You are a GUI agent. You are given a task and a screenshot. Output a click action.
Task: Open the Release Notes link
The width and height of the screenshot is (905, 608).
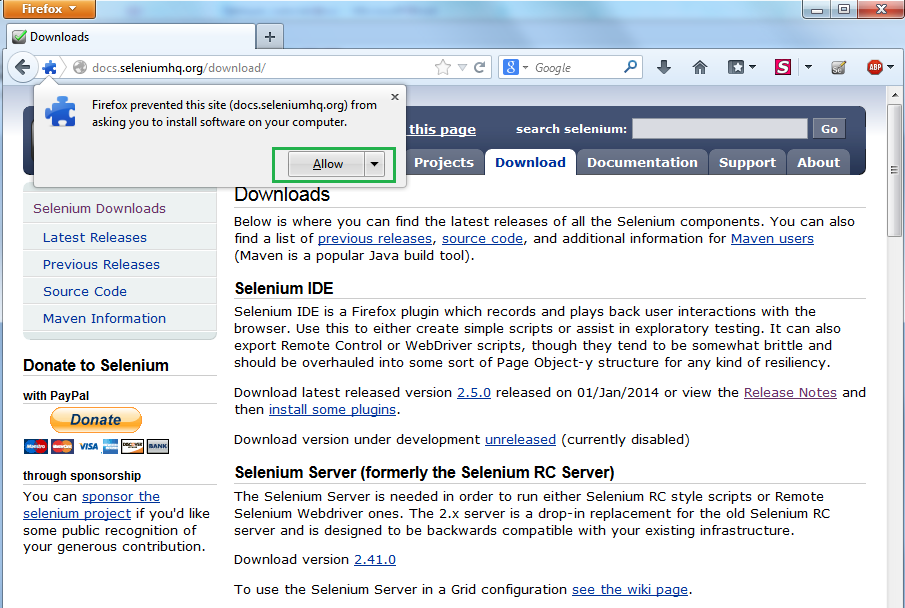[x=790, y=393]
